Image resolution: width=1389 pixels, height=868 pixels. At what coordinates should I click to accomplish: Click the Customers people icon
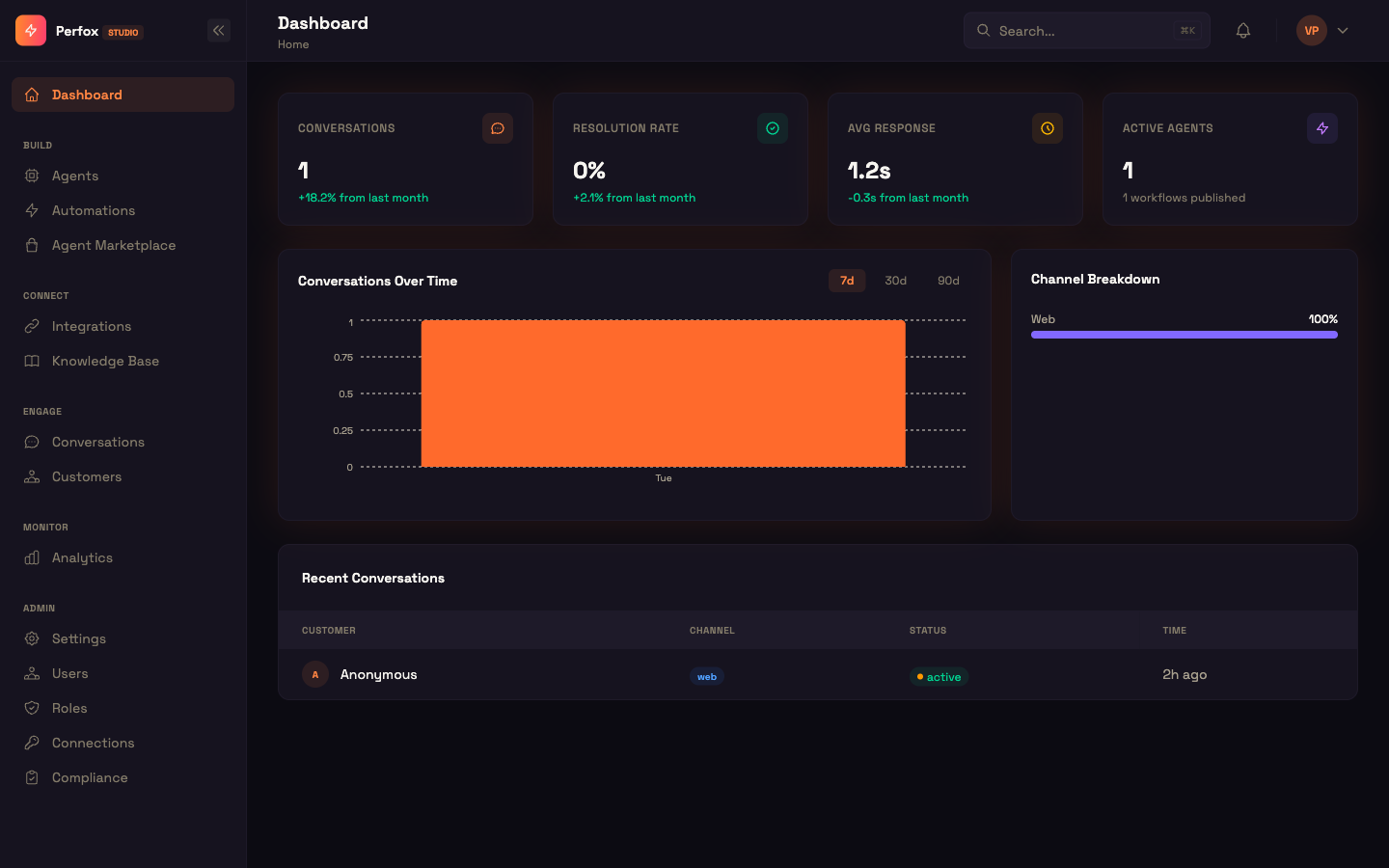point(32,476)
